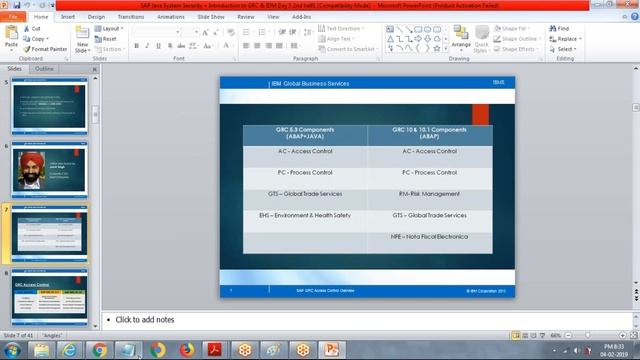Viewport: 640px width, 360px height.
Task: Convert text to SmartArt
Action: coord(348,49)
